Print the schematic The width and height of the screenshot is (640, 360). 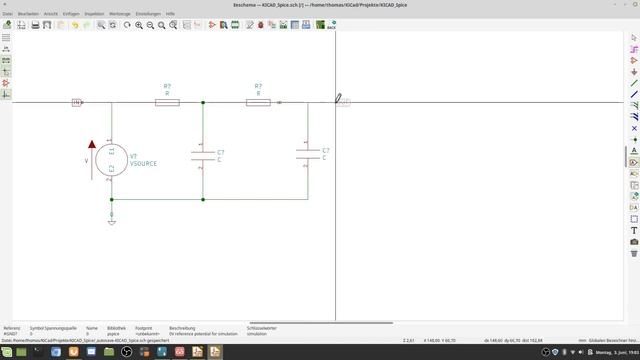pyautogui.click(x=36, y=25)
